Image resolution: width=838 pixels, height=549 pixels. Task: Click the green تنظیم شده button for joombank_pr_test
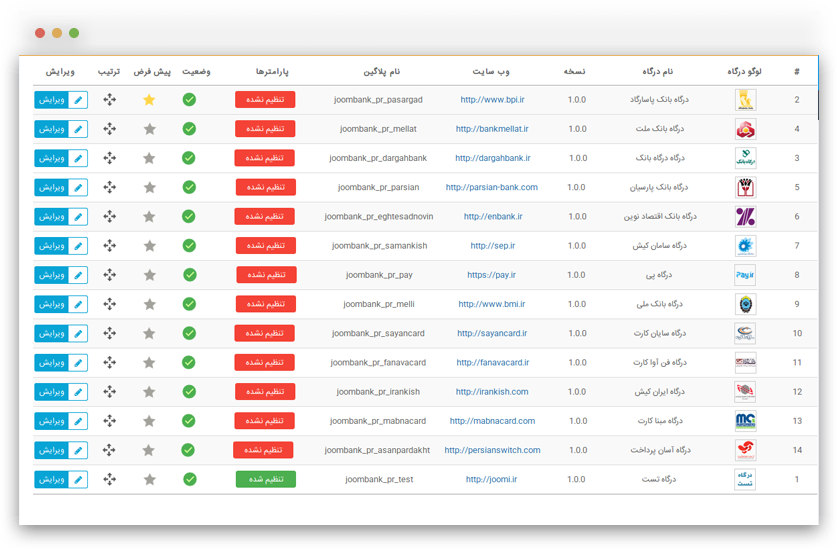[265, 479]
